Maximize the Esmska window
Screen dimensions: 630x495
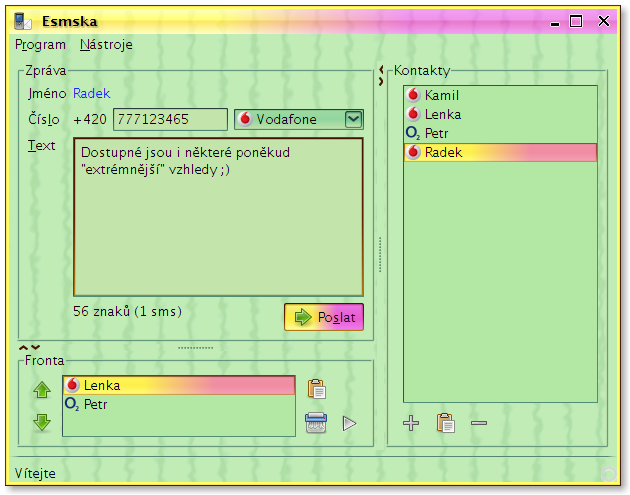(x=576, y=21)
